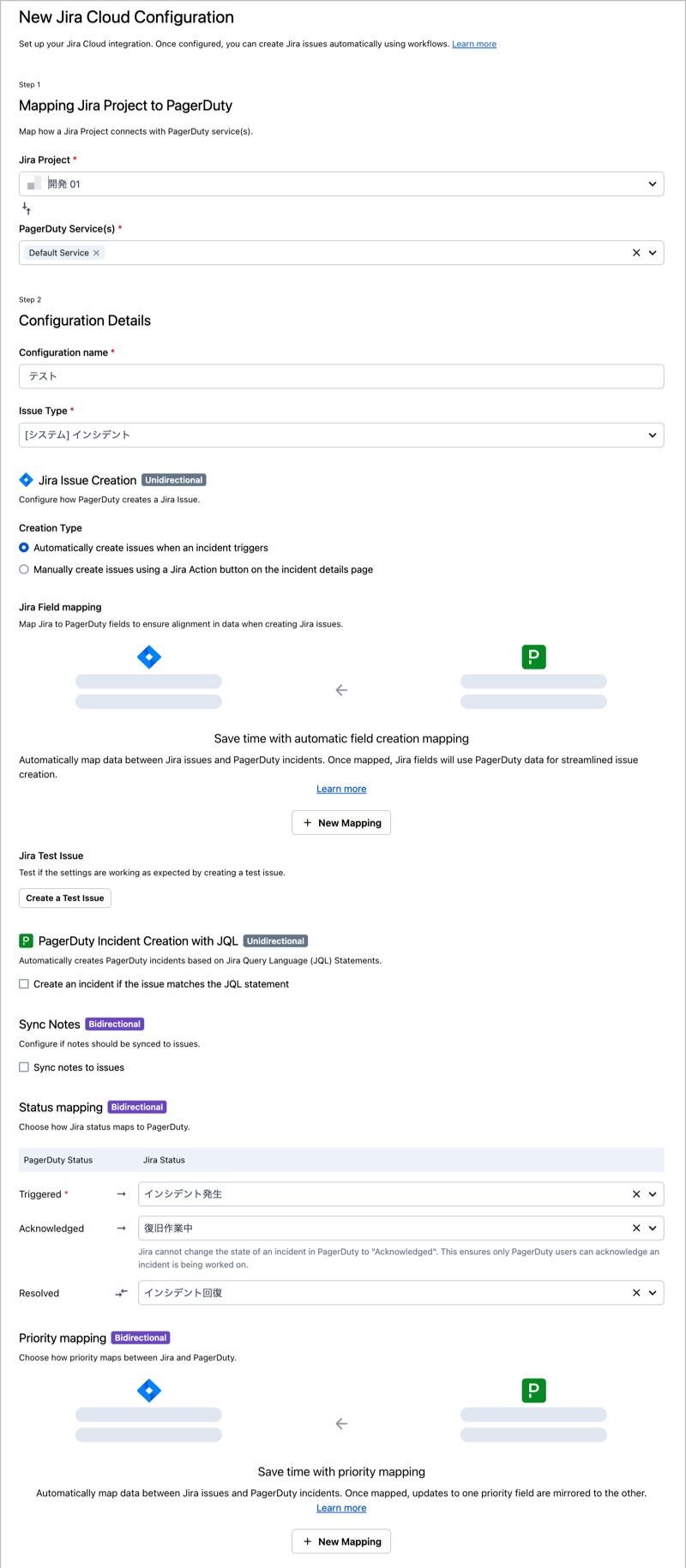Screen dimensions: 686x1568
Task: Click the Jira diamond icon beside Jira Issue Creation
Action: point(26,480)
